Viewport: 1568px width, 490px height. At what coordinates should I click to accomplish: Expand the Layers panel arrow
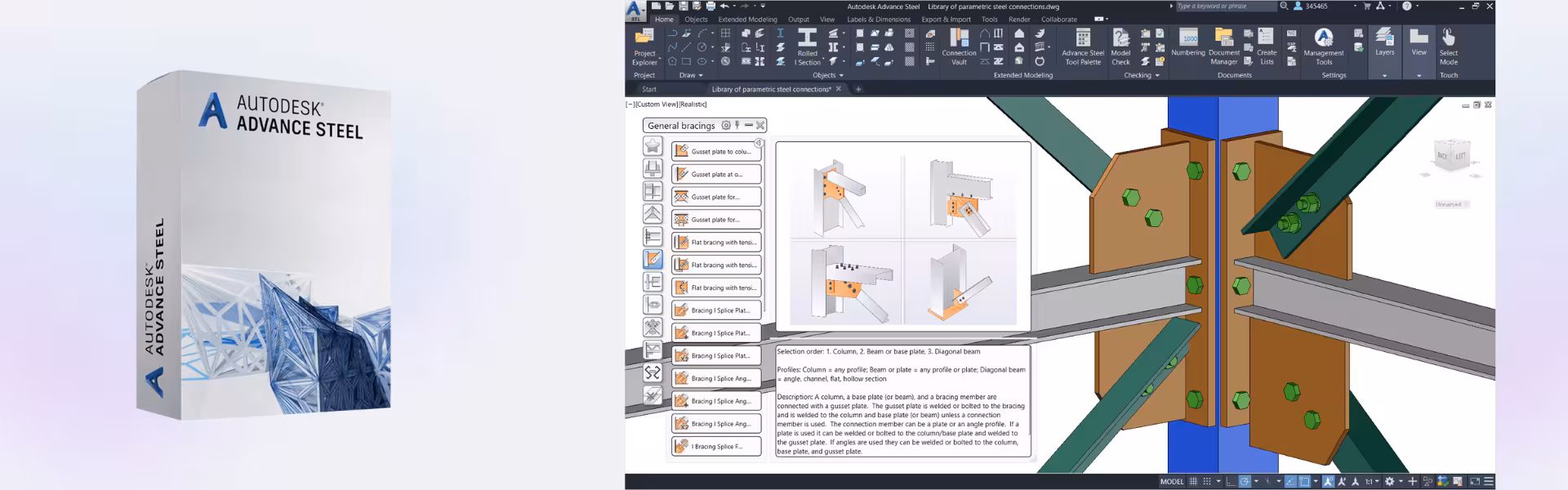click(1384, 75)
